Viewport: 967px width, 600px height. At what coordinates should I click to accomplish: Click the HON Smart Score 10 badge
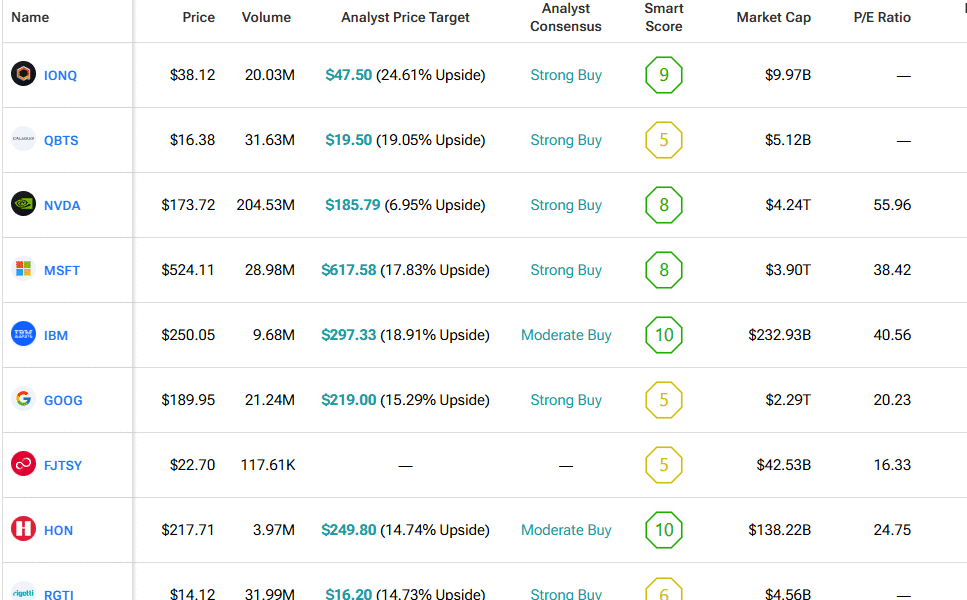(x=664, y=530)
